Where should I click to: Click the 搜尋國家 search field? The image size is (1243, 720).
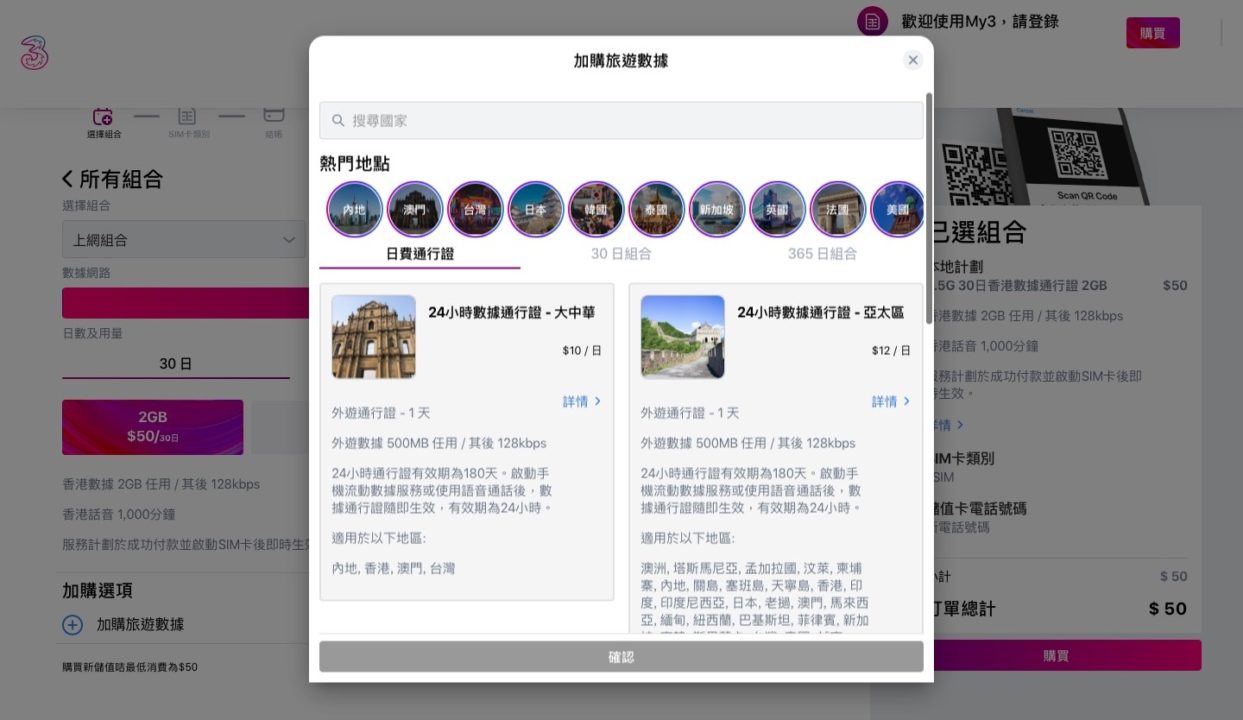[x=620, y=119]
